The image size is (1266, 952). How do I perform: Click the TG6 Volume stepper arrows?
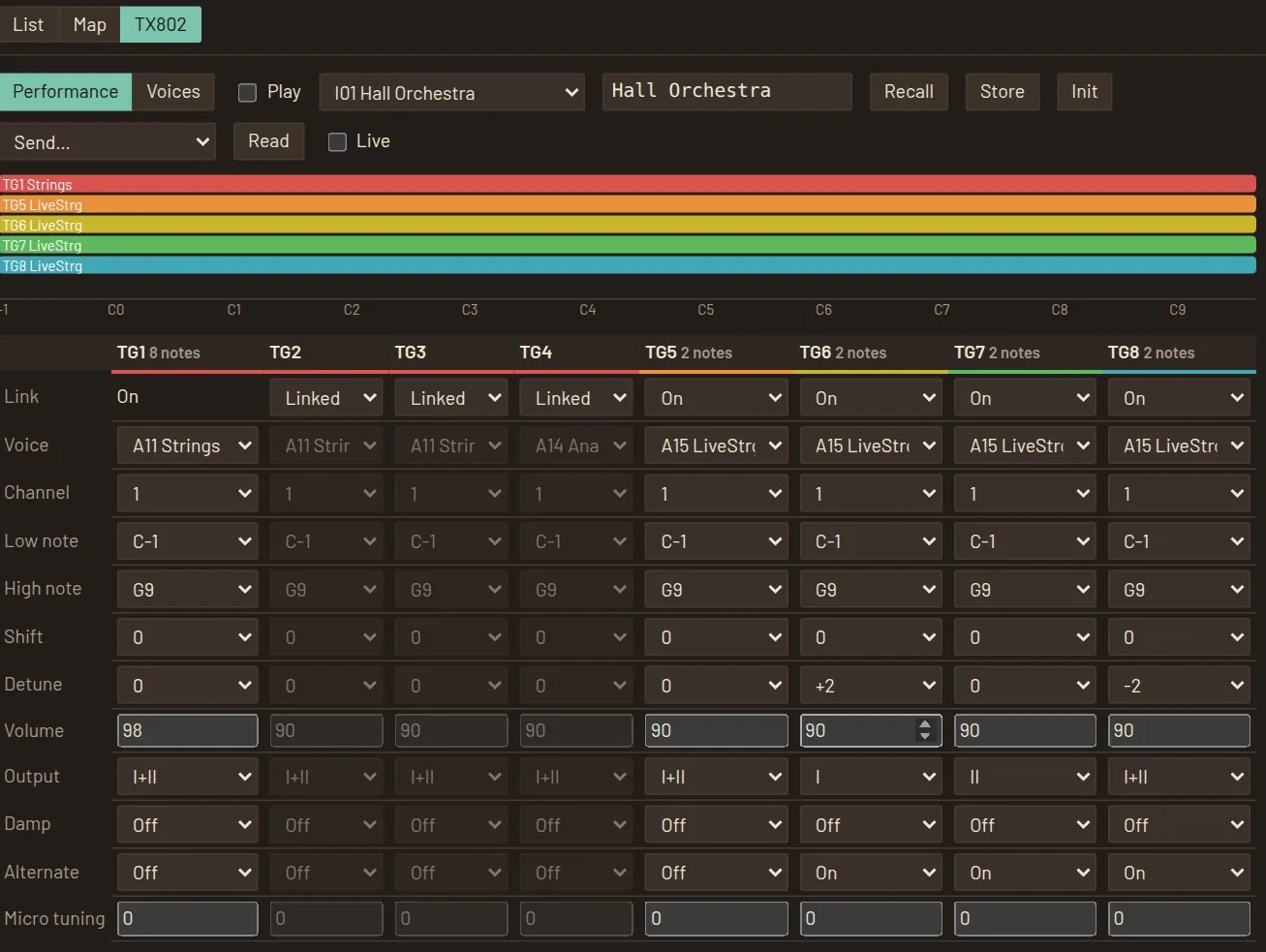pyautogui.click(x=925, y=730)
